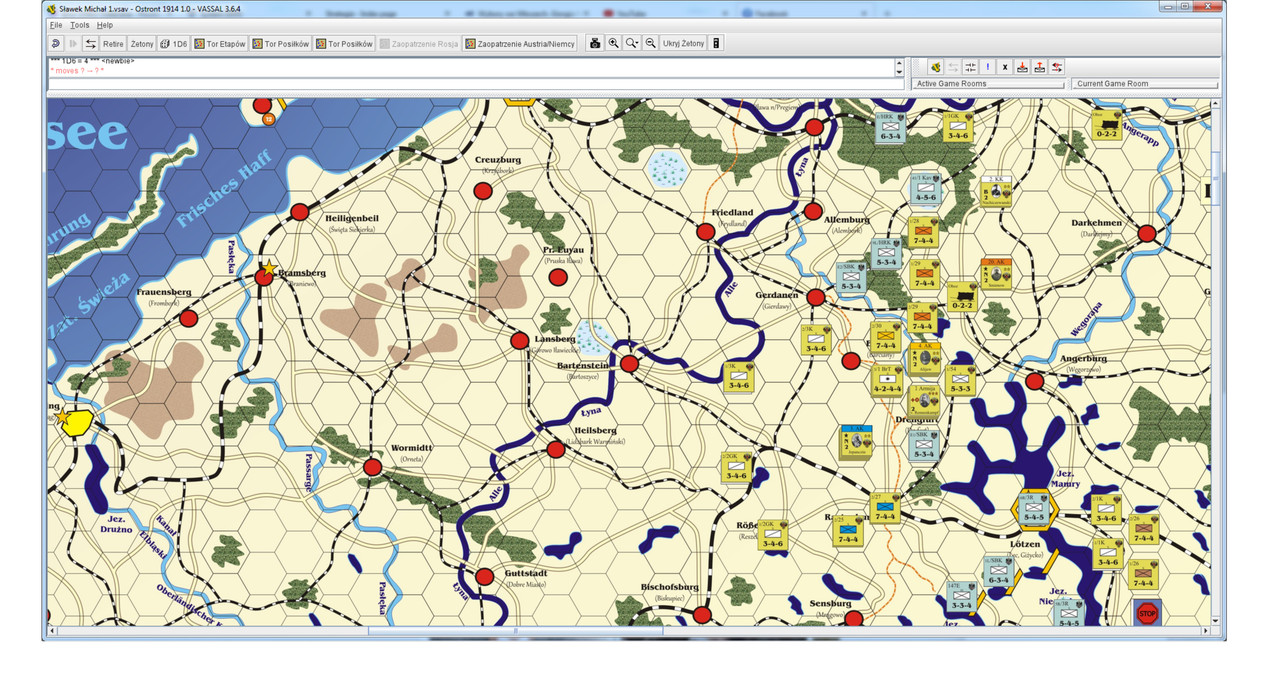Click the chat log scrollbar up arrow
Screen dimensions: 1280x687
click(x=900, y=61)
